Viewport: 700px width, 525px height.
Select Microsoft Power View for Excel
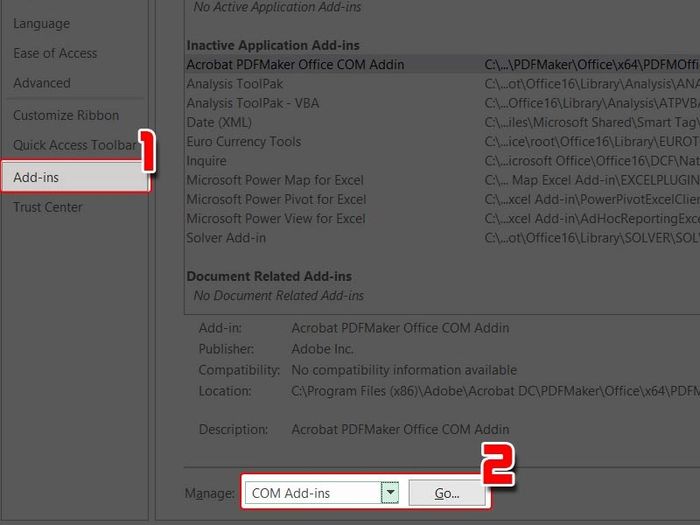point(276,218)
